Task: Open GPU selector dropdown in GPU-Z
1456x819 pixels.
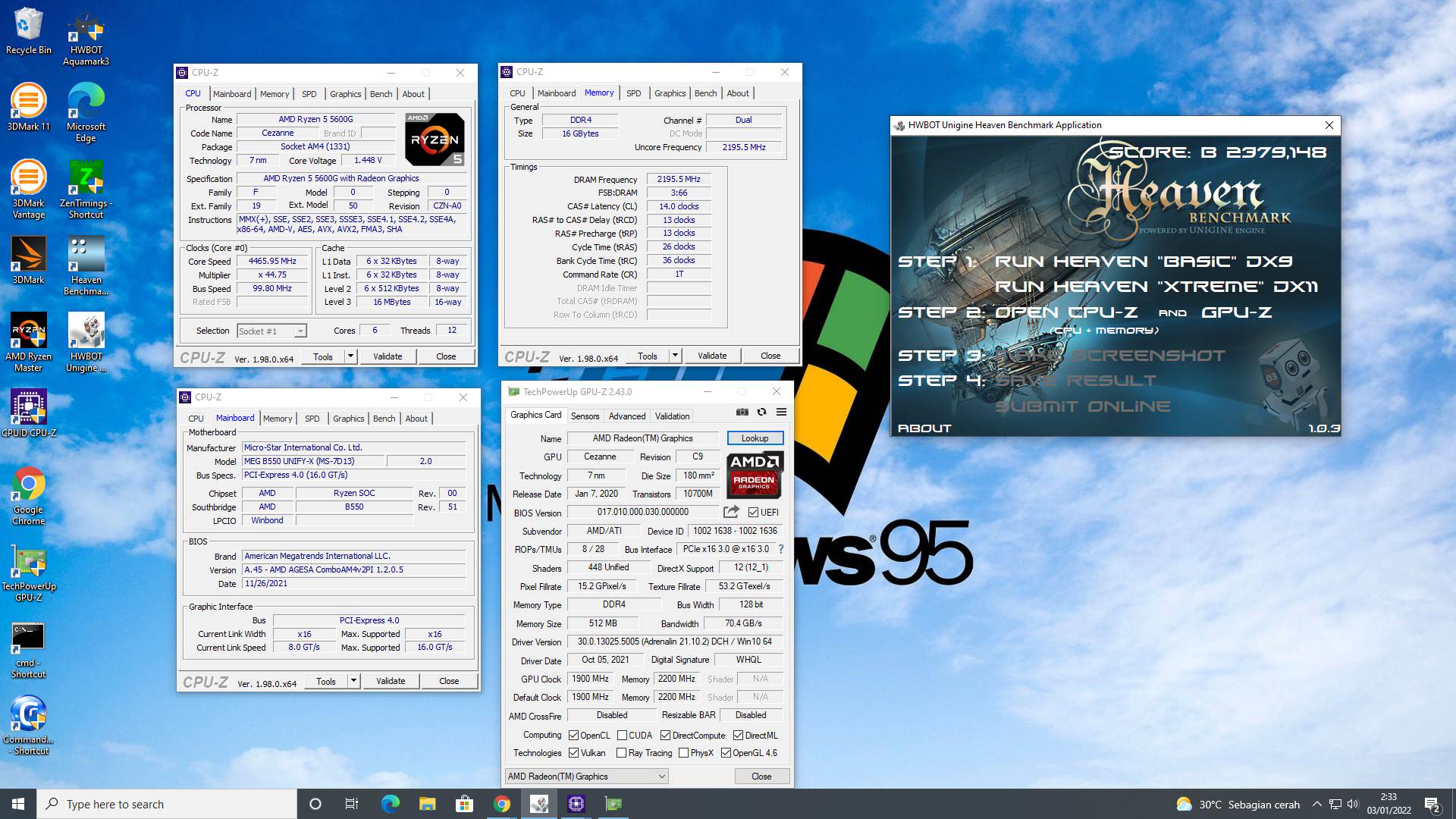Action: pos(587,776)
